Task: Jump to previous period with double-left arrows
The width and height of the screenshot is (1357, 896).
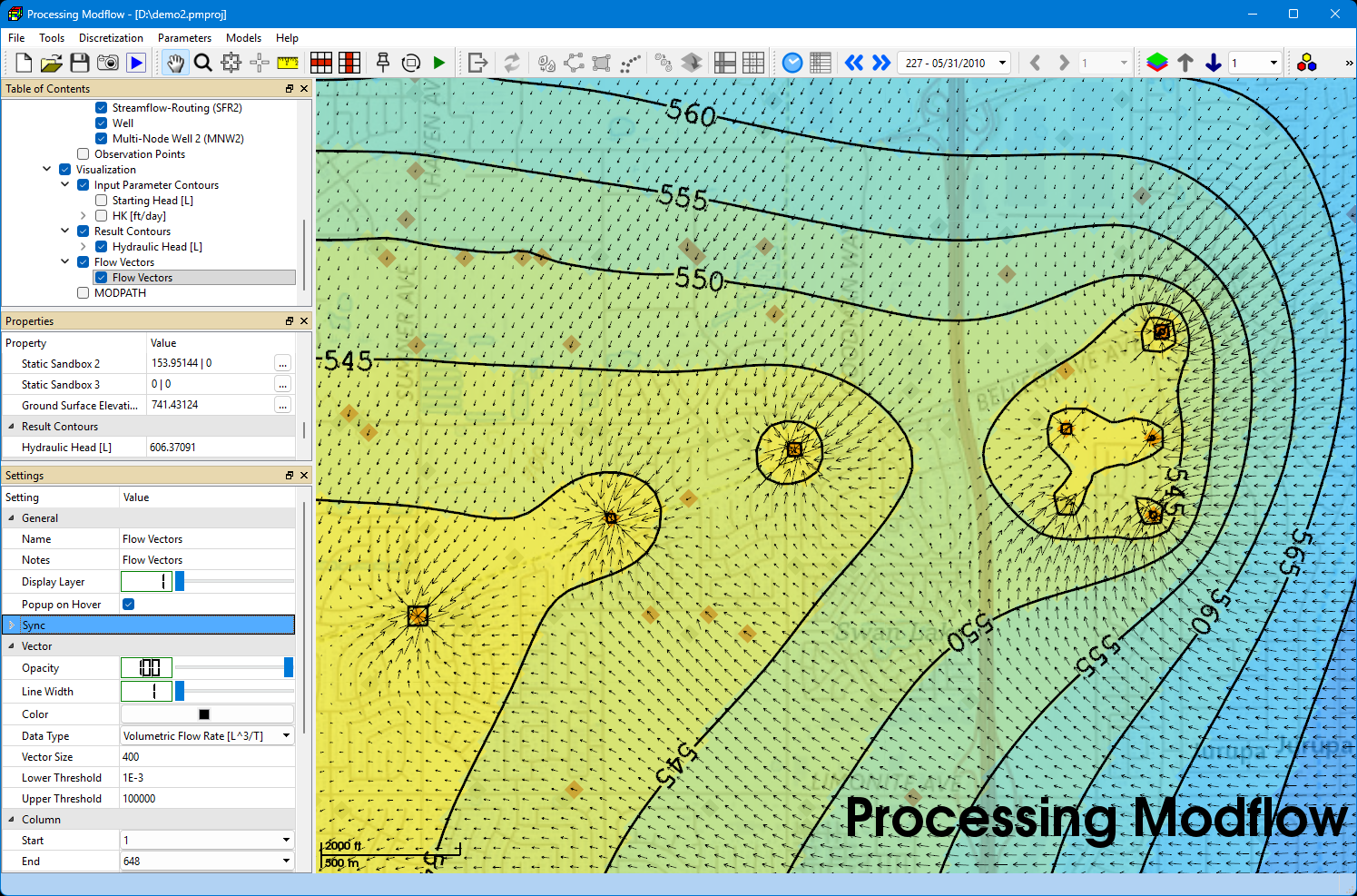Action: click(x=854, y=63)
